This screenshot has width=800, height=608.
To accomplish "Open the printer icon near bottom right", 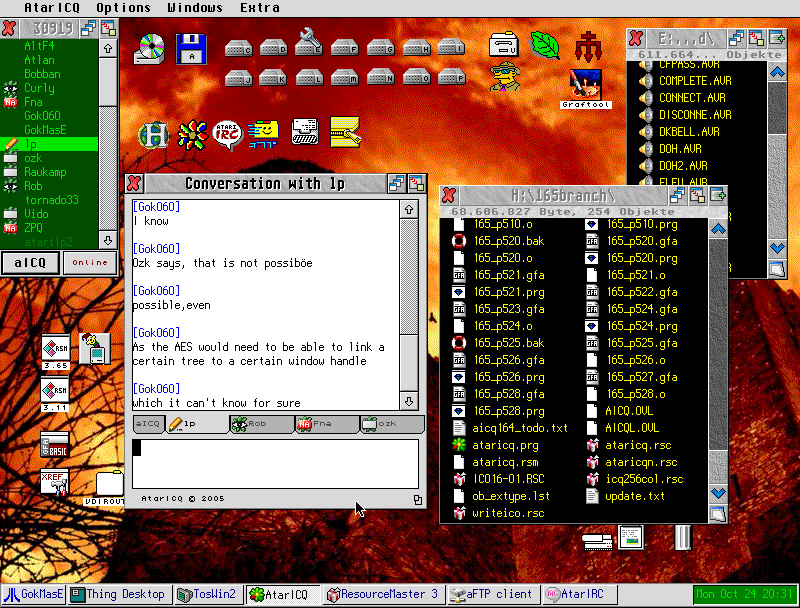I will click(597, 542).
